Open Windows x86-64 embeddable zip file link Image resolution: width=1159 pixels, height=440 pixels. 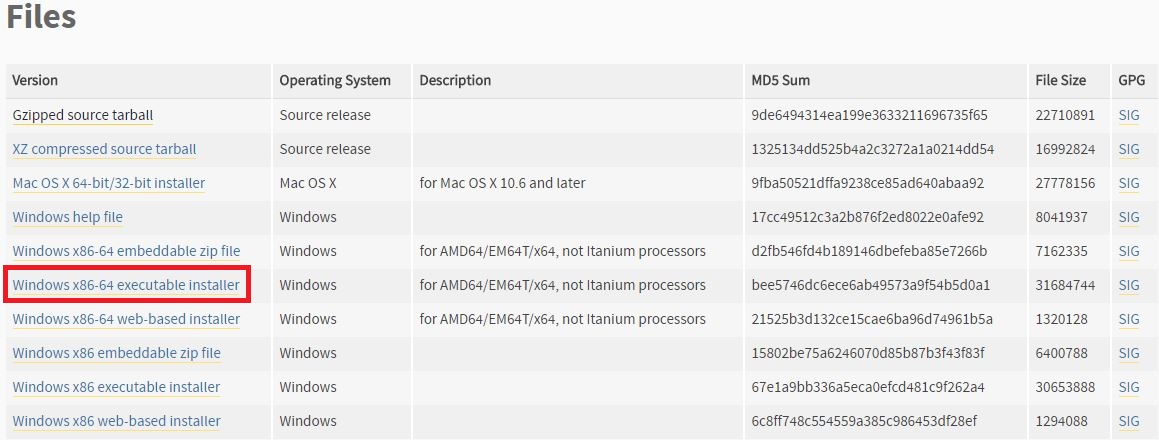[126, 251]
